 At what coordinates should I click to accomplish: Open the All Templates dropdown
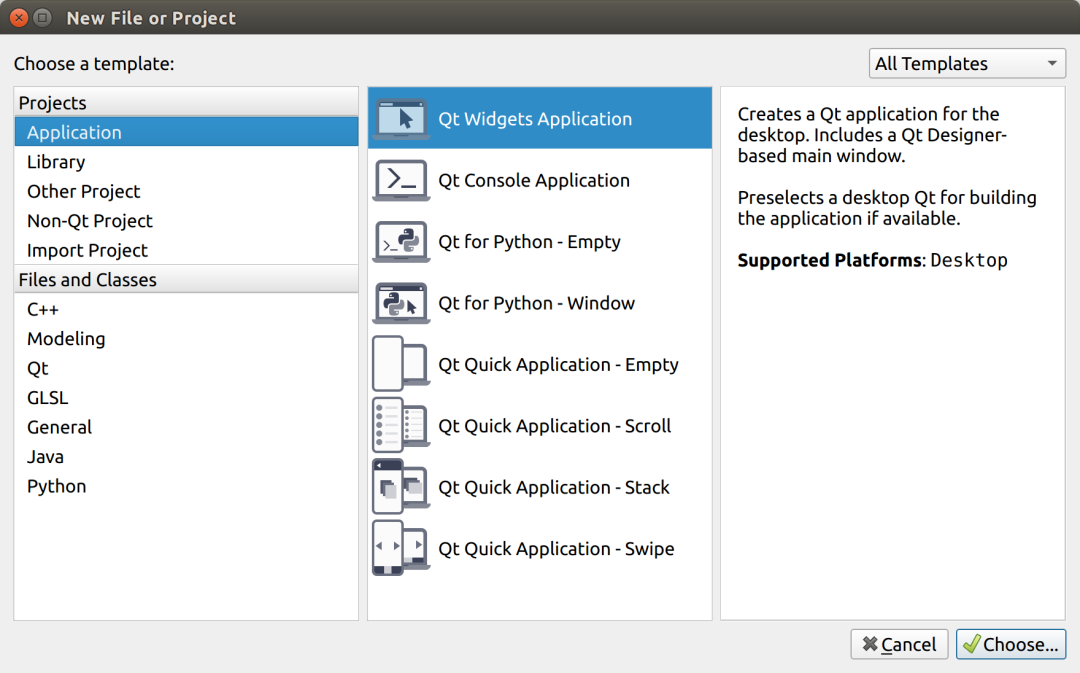pos(967,64)
